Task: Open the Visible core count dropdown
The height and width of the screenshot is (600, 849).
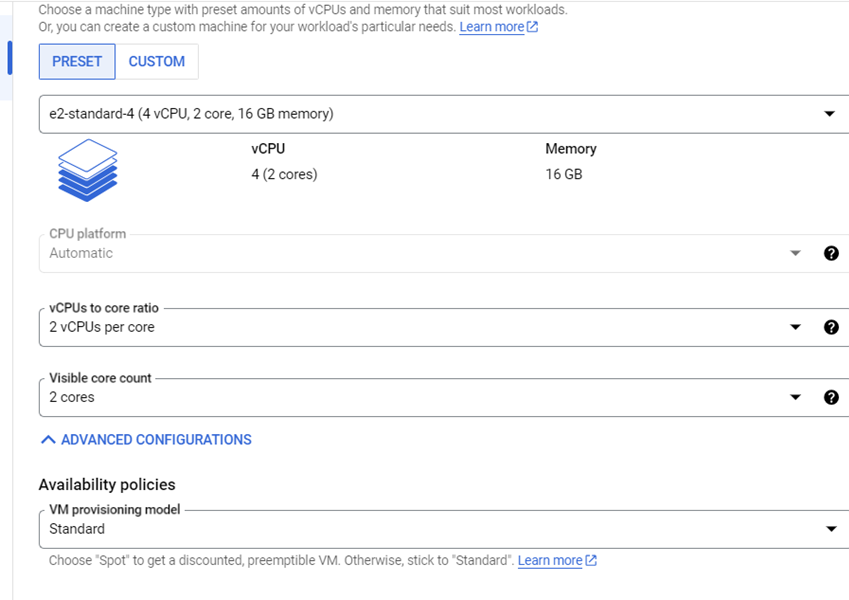Action: point(796,397)
